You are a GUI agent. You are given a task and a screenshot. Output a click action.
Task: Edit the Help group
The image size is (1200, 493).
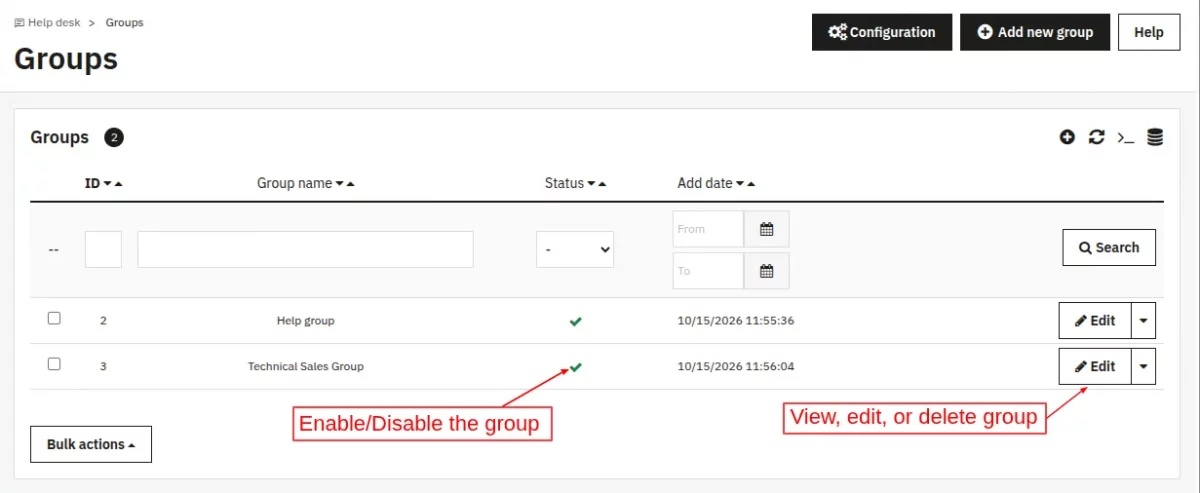1095,321
